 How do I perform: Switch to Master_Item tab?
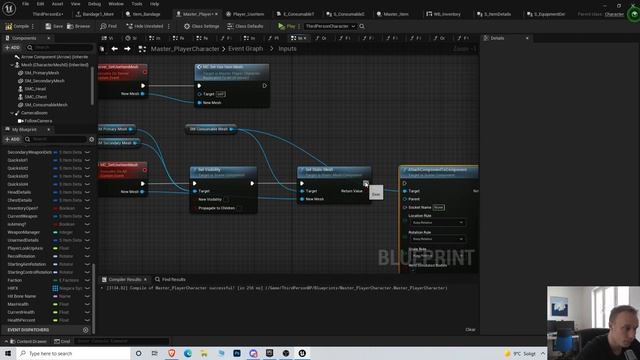[x=393, y=14]
